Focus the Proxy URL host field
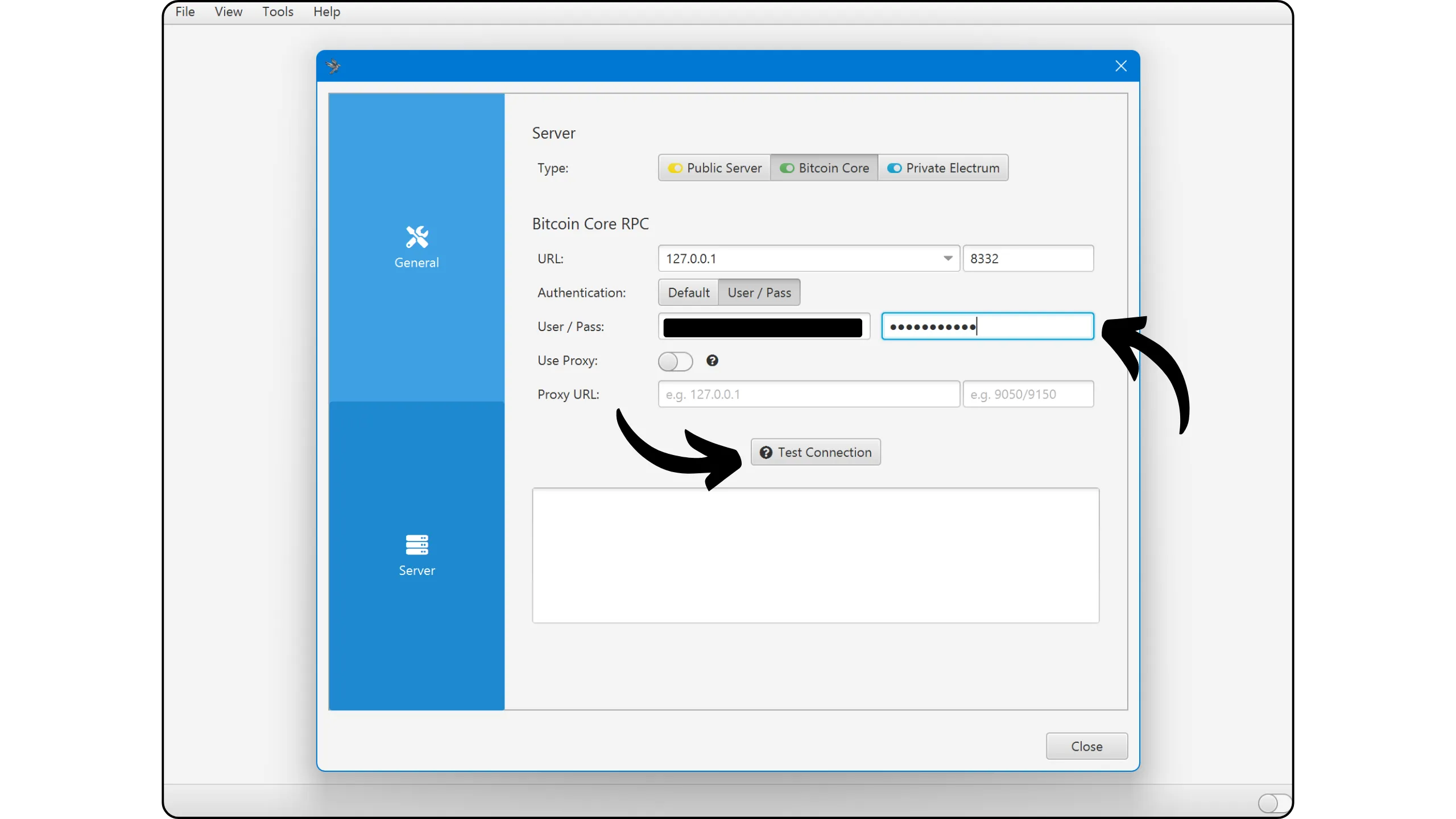The image size is (1456, 819). click(x=808, y=394)
